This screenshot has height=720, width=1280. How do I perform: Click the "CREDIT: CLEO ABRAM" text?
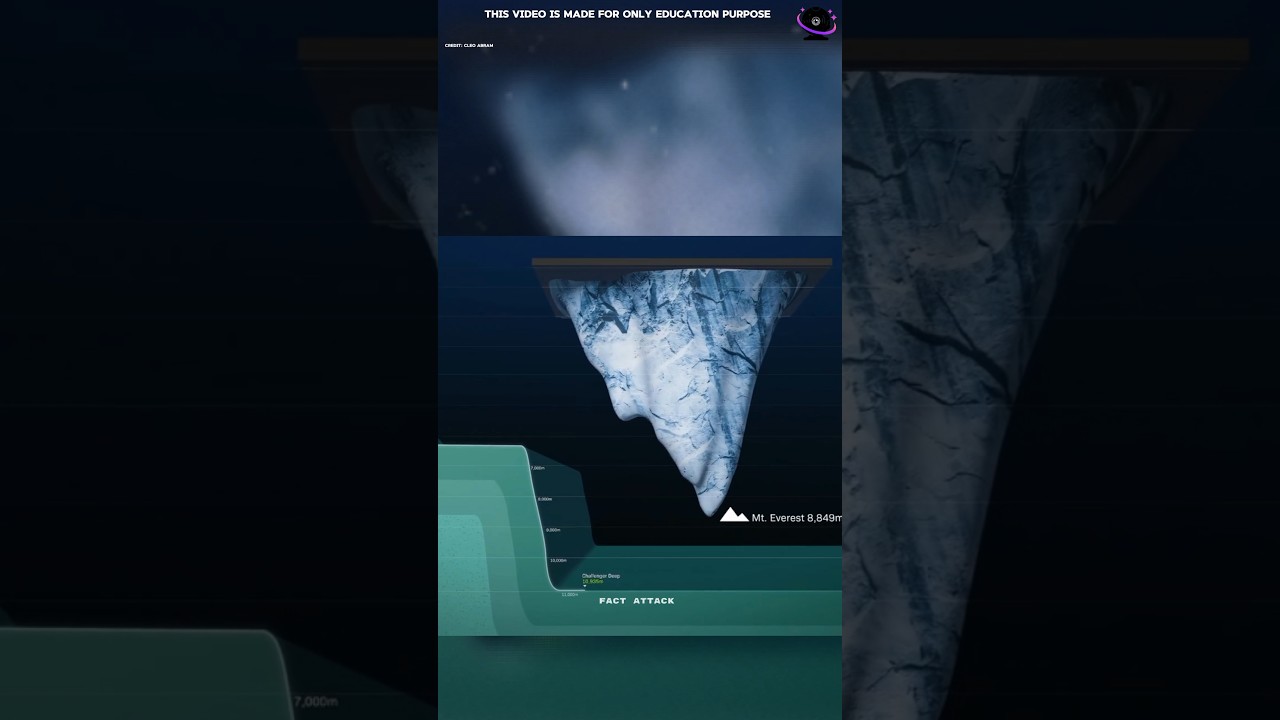(x=469, y=45)
